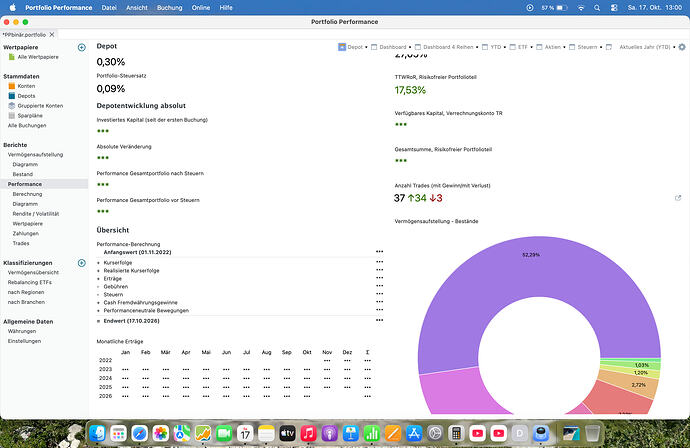Viewport: 690px width, 448px height.
Task: Click the grey Sparpläne icon in the sidebar
Action: point(12,115)
